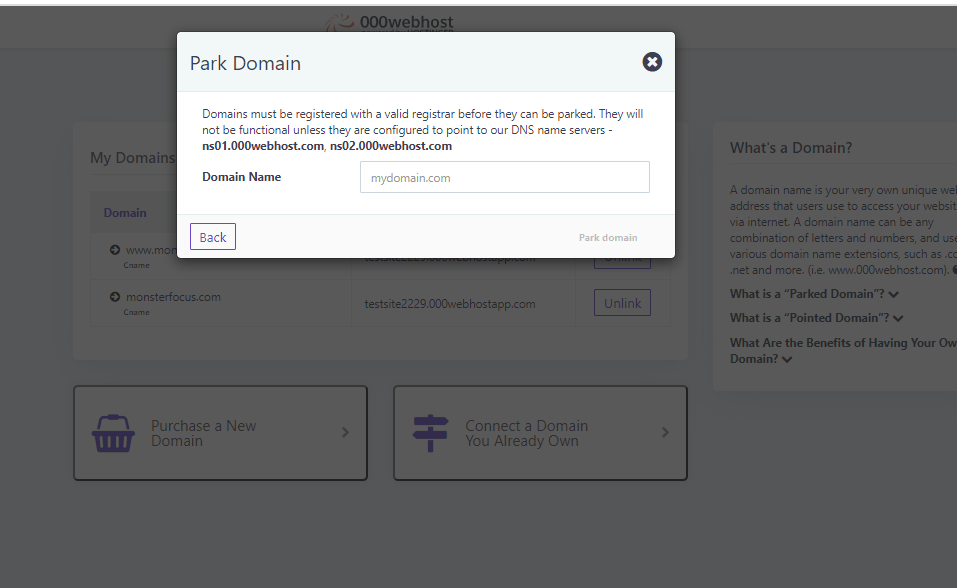Viewport: 957px width, 588px height.
Task: Expand Benefits of Having Your Own Domain
Action: (x=843, y=350)
